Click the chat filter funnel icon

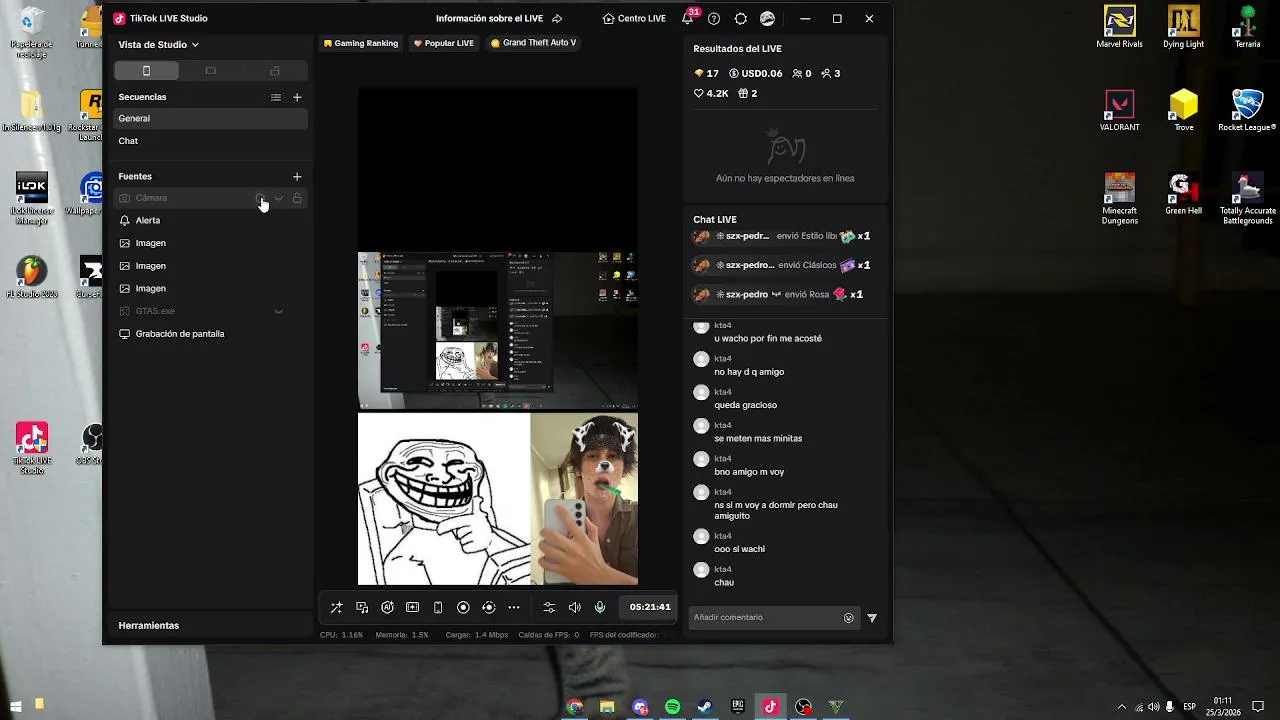pos(872,618)
